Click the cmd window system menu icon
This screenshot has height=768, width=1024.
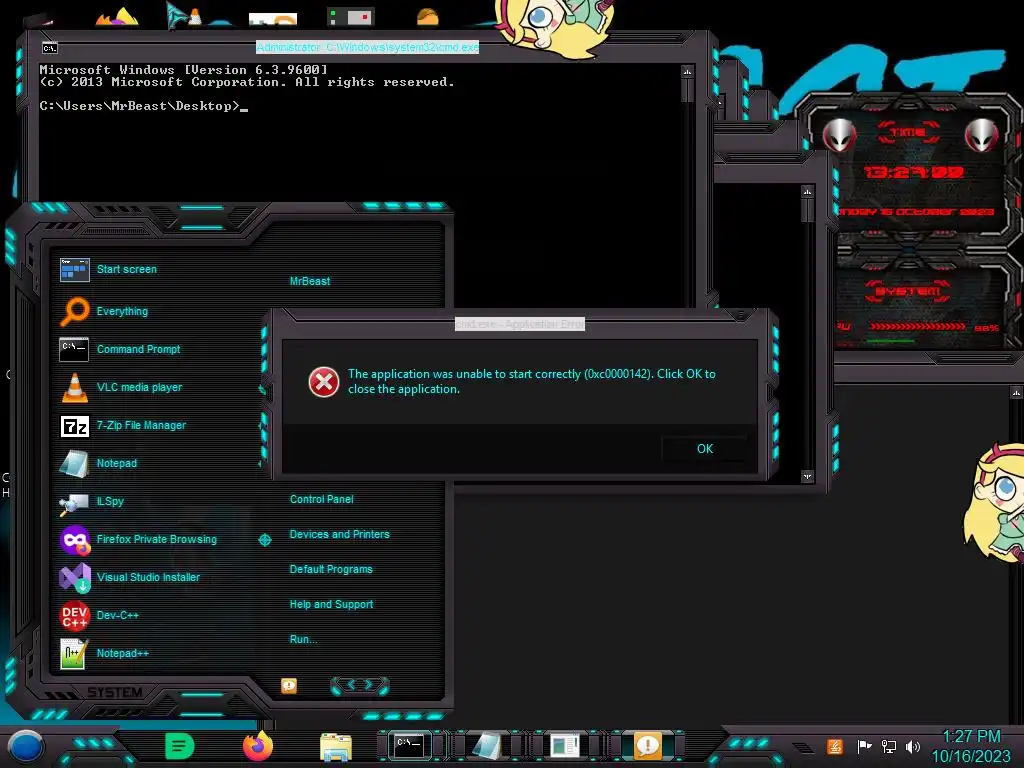[50, 48]
